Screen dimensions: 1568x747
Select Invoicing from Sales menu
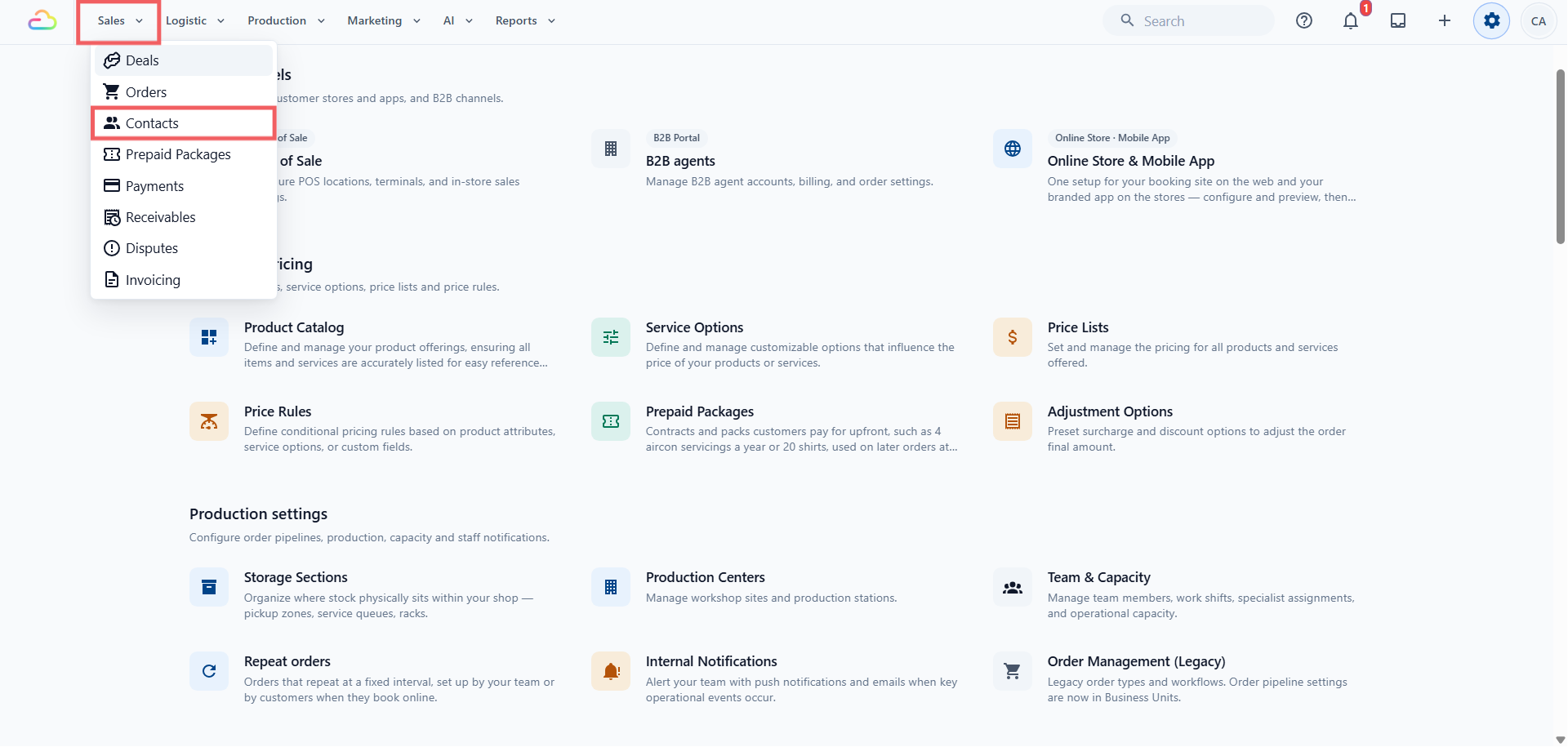tap(184, 279)
